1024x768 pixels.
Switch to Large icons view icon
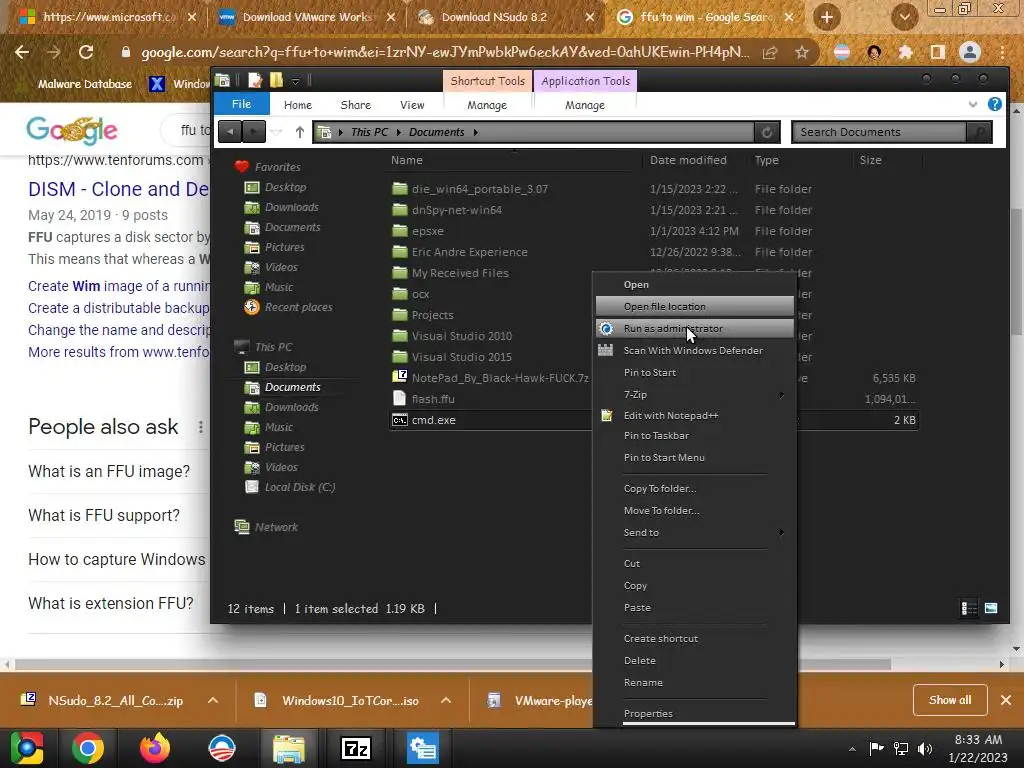coord(991,609)
